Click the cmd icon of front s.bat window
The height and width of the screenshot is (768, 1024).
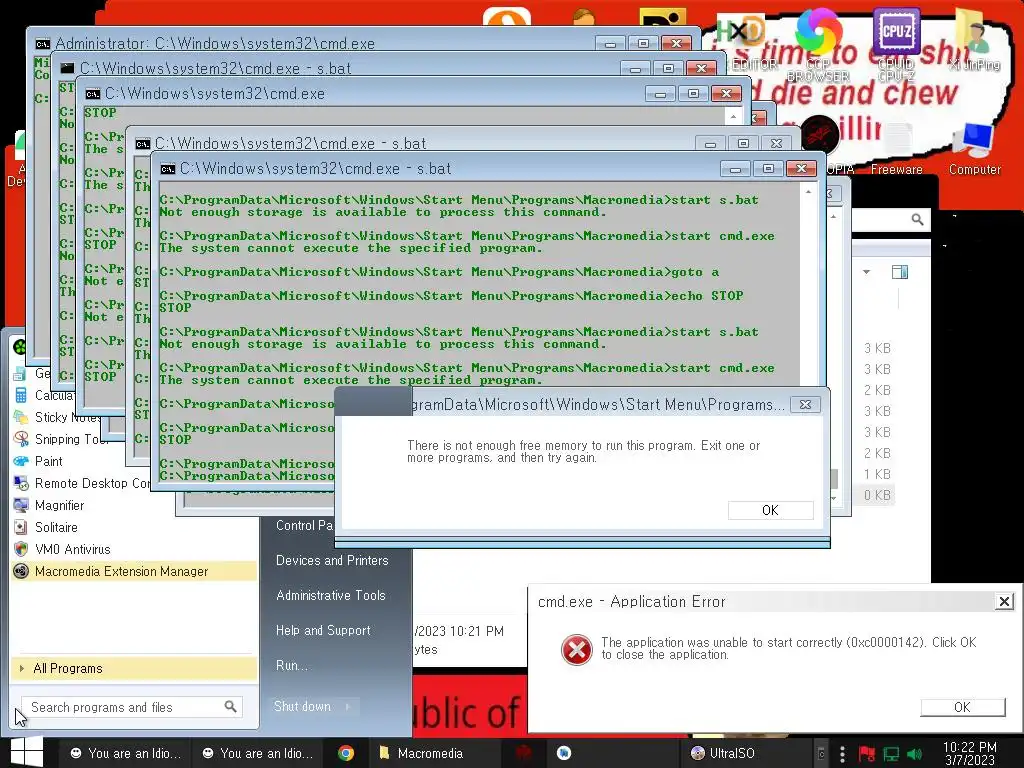click(x=167, y=169)
